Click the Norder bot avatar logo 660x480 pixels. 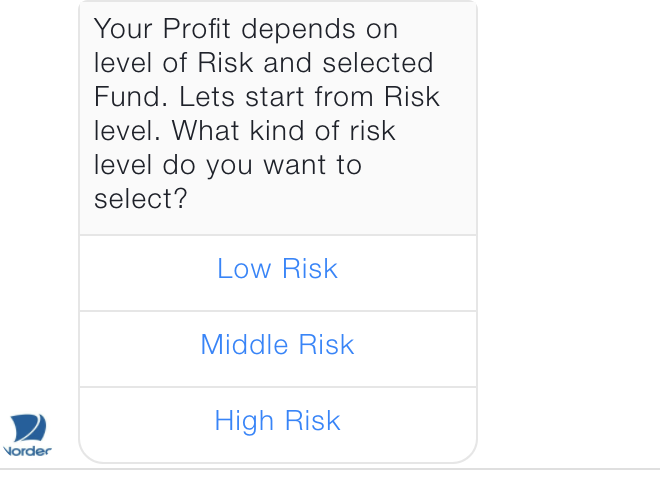[x=27, y=436]
